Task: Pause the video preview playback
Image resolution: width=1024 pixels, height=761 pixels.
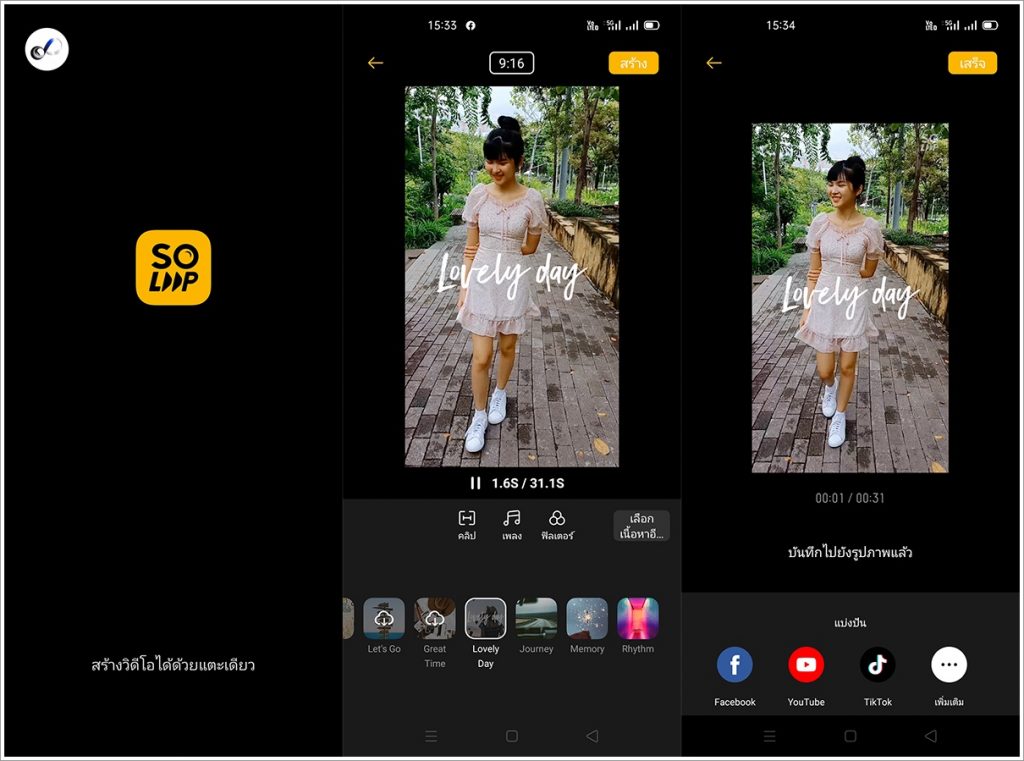Action: (x=476, y=483)
